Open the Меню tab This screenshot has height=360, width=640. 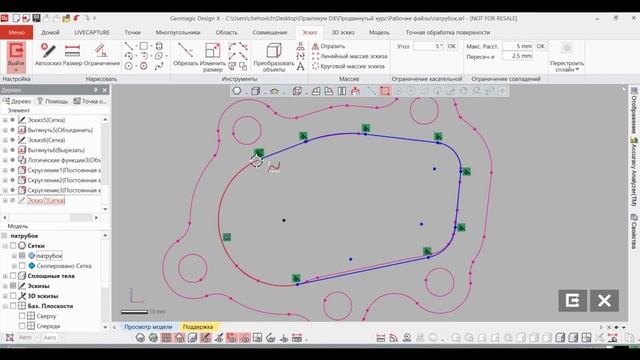point(16,32)
